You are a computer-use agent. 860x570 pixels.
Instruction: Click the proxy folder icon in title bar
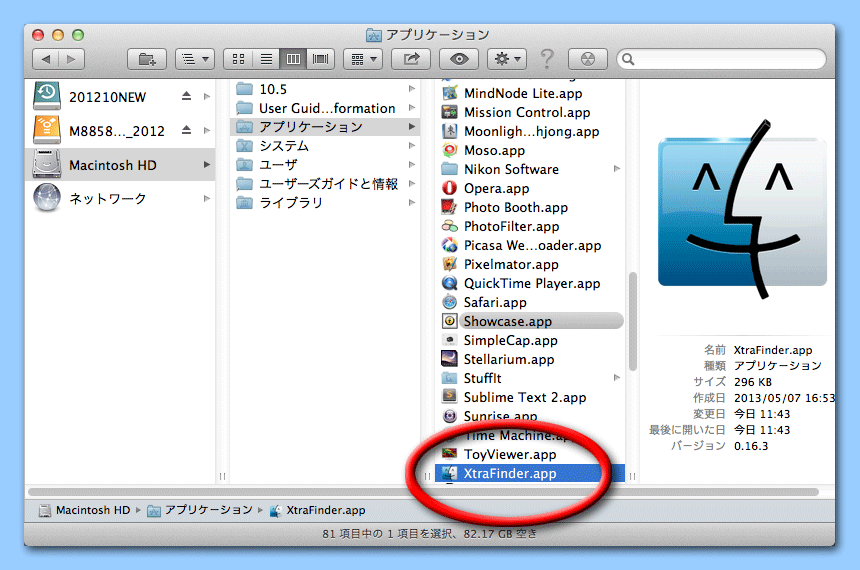(373, 35)
